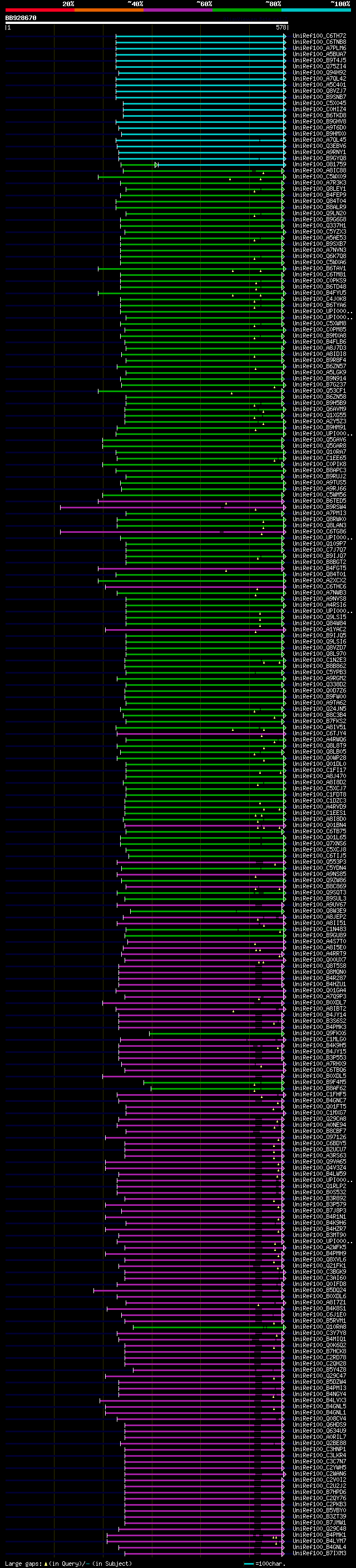Screen dimensions: 356x1568
Task: Click the cyan alignment bar for UniRef100_C6TM72
Action: click(201, 36)
